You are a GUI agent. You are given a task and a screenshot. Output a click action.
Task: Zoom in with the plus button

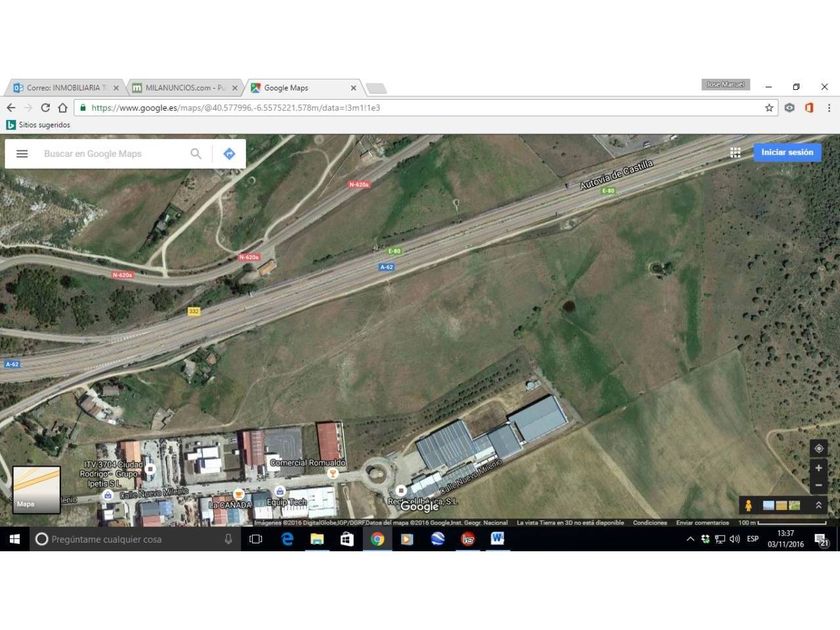[x=819, y=468]
